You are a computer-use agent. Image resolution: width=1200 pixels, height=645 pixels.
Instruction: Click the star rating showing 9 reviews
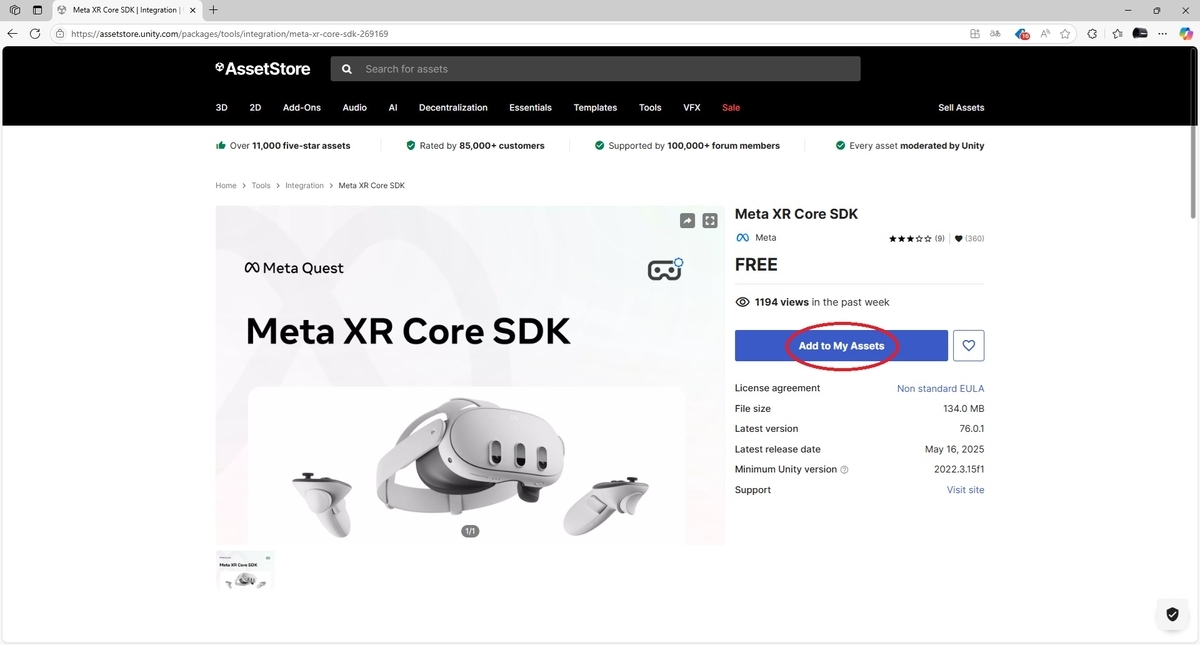[915, 238]
